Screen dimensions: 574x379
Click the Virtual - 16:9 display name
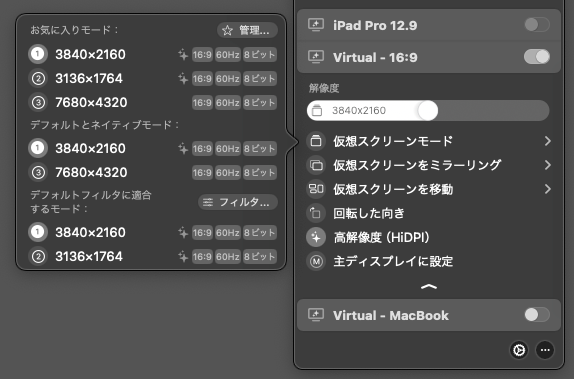[375, 57]
